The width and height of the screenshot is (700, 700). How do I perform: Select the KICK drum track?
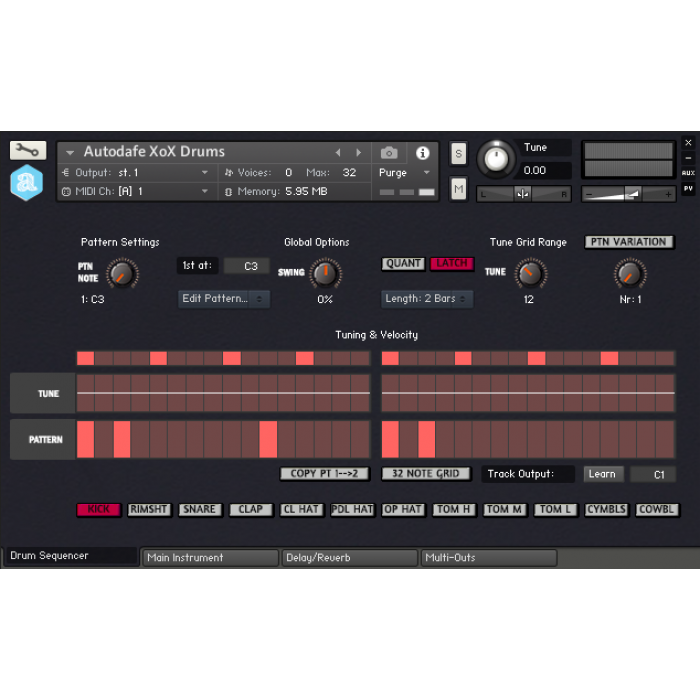pos(99,510)
